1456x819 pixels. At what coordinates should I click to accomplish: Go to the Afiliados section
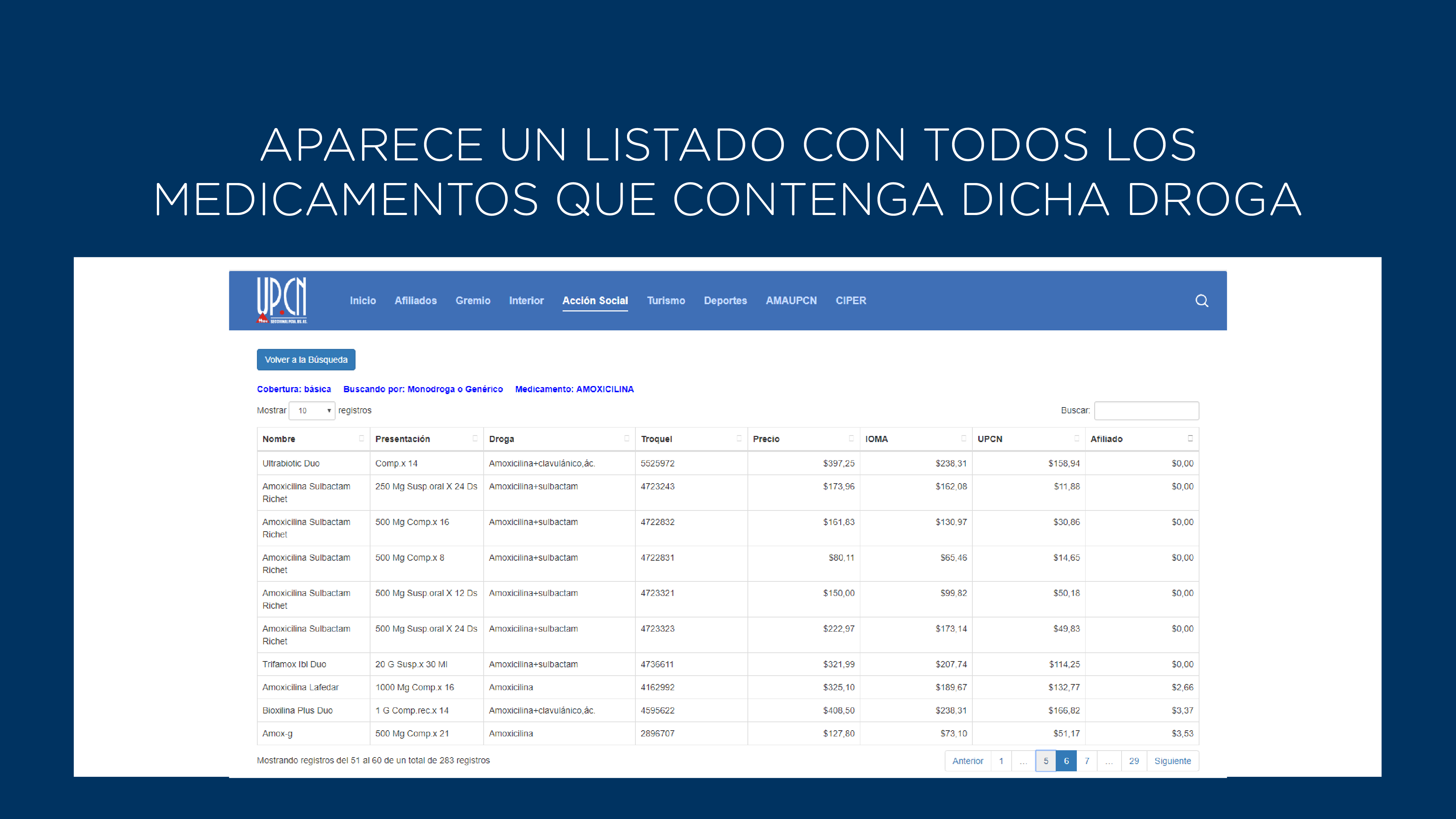pos(416,301)
